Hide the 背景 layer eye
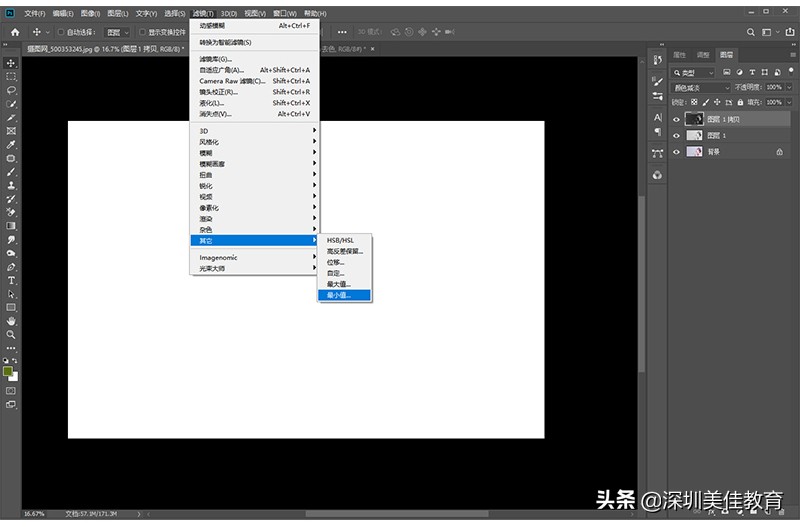Viewport: 800px width, 527px height. pyautogui.click(x=677, y=152)
